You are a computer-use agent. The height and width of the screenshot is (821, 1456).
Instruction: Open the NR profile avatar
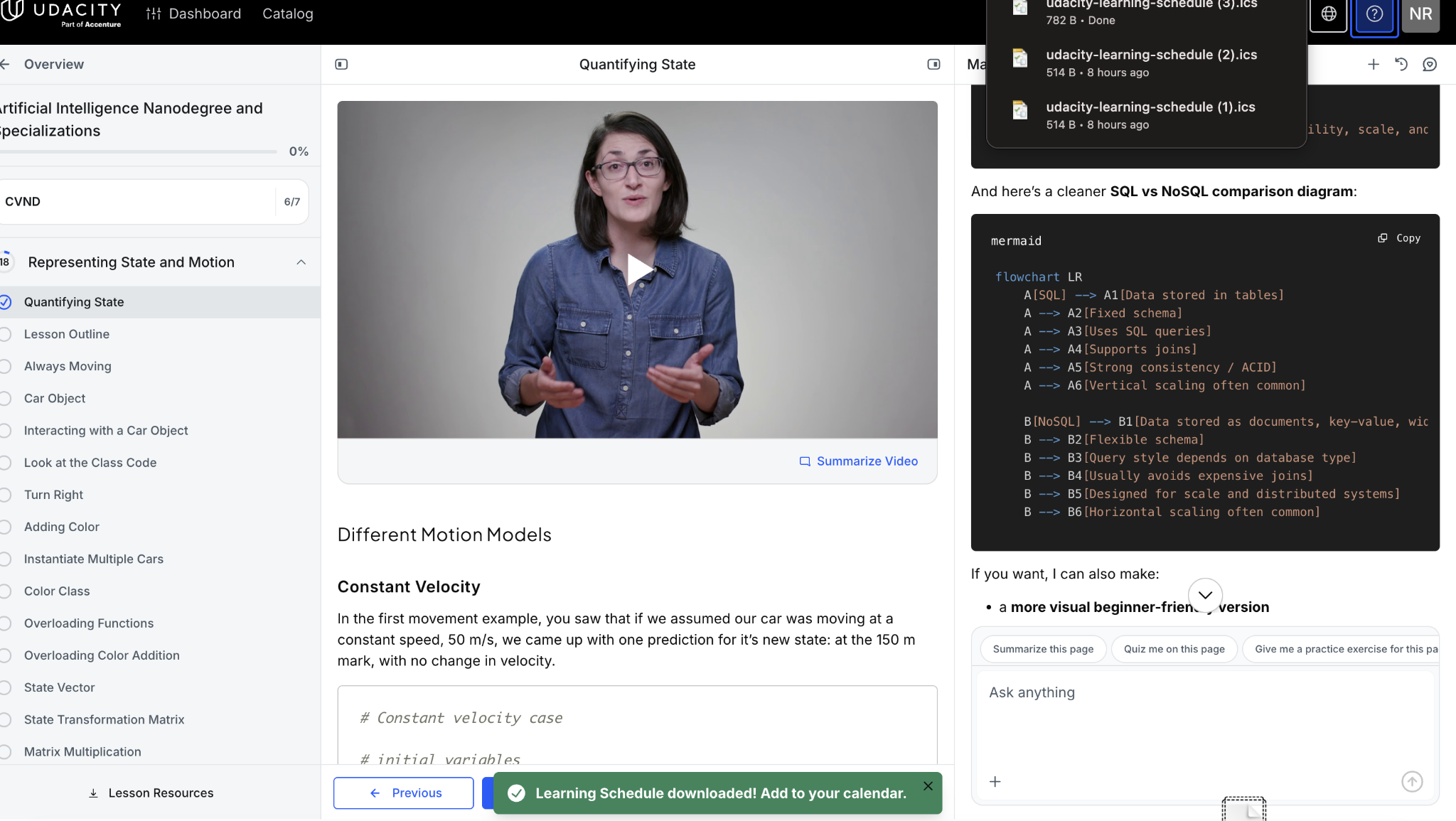coord(1420,14)
